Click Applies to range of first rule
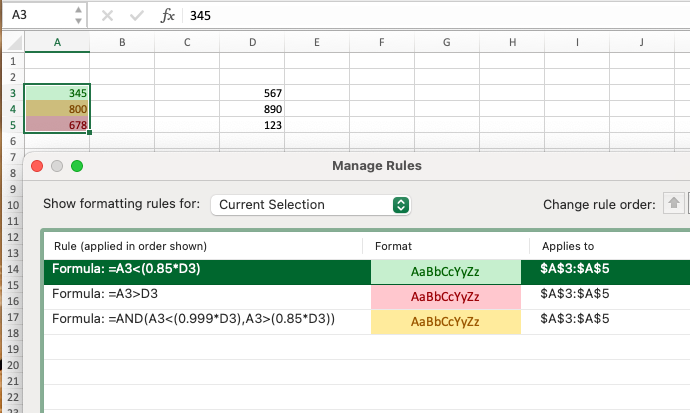Image resolution: width=690 pixels, height=413 pixels. tap(575, 268)
